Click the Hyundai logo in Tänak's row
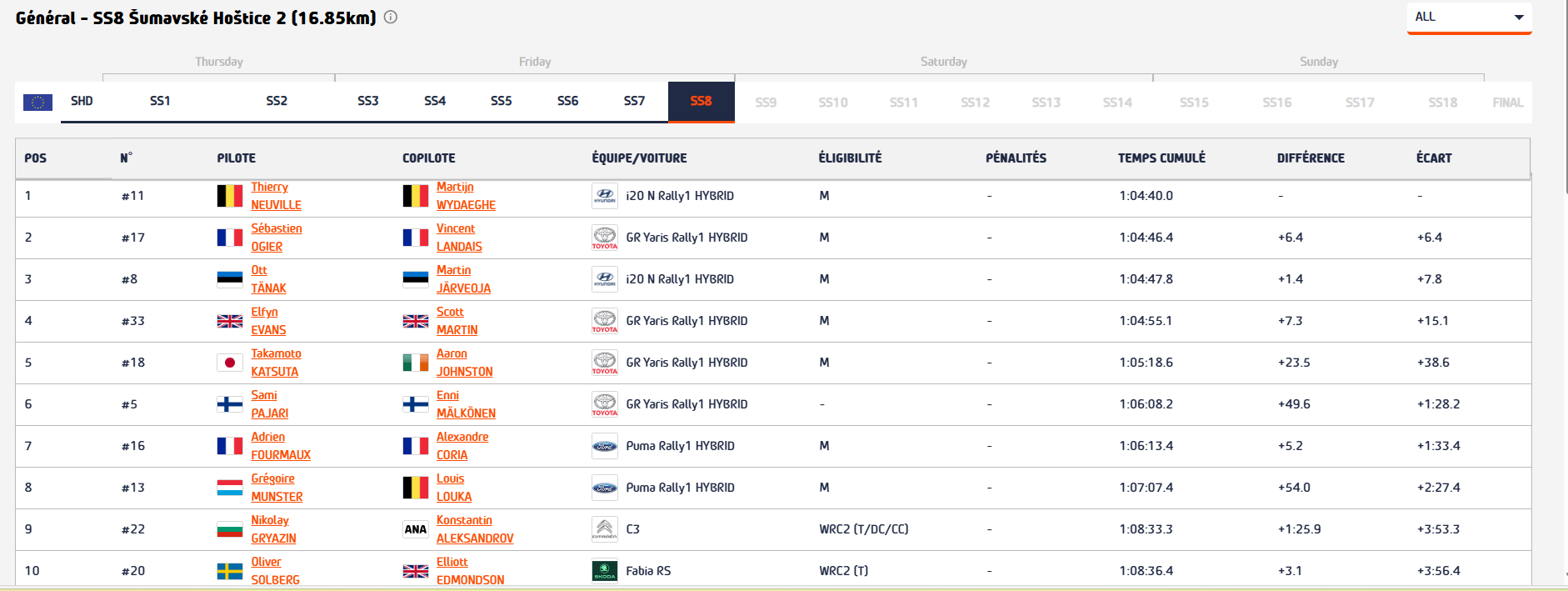 [x=605, y=279]
